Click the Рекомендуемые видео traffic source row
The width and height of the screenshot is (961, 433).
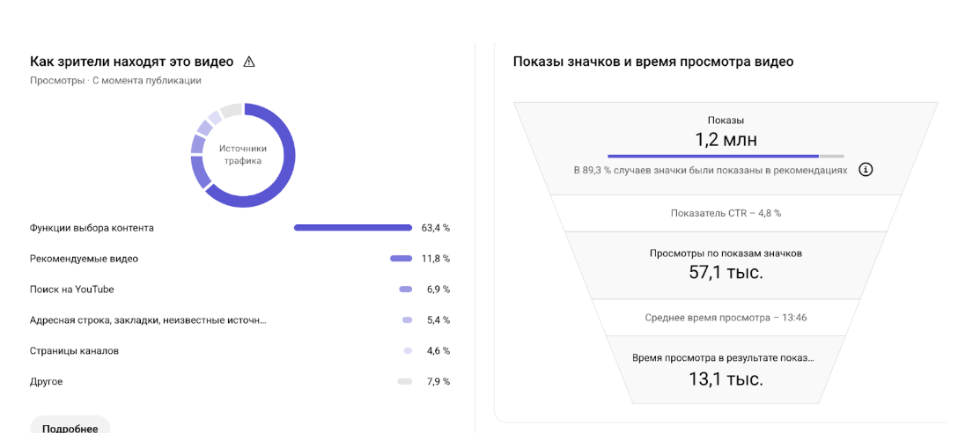click(x=84, y=259)
